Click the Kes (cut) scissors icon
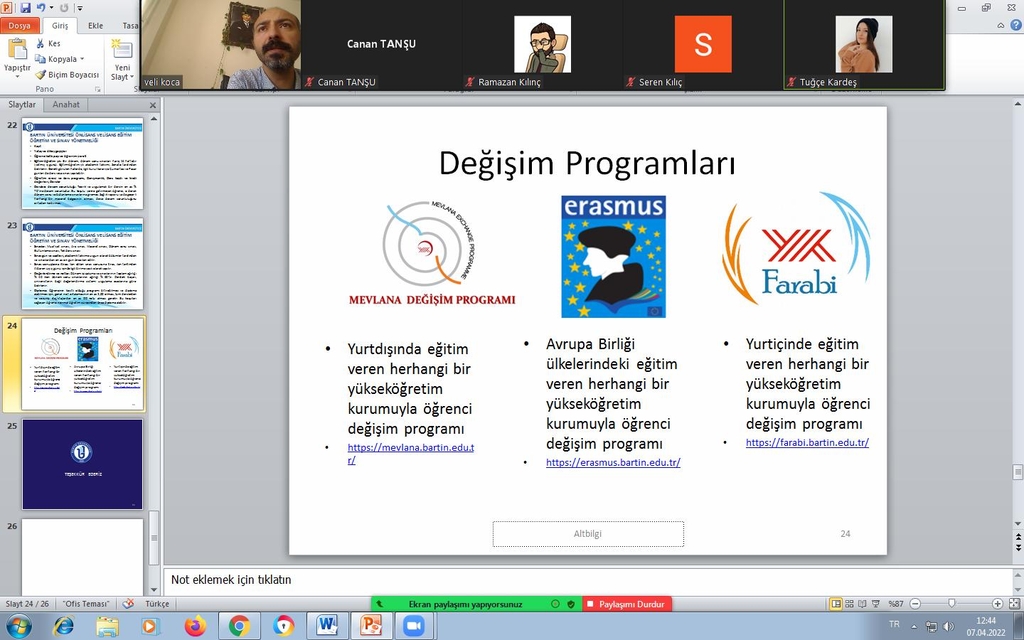Viewport: 1024px width, 640px height. [40, 44]
